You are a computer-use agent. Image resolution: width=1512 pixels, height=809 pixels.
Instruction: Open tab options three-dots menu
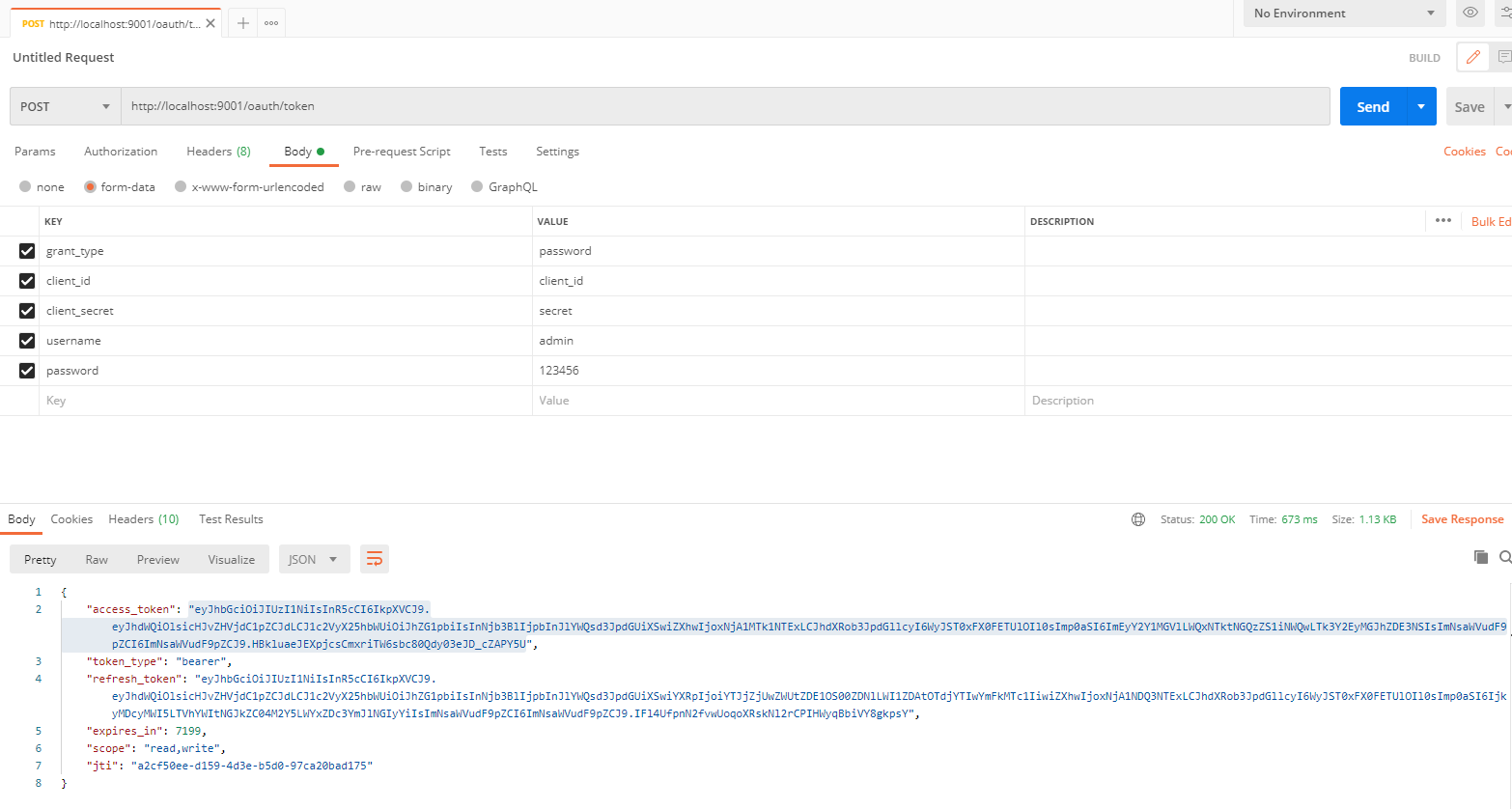(271, 23)
